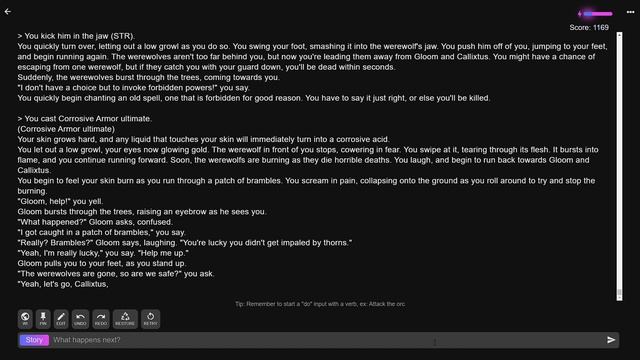Toggle the Story input mode button
Viewport: 640px width, 360px height.
34,340
